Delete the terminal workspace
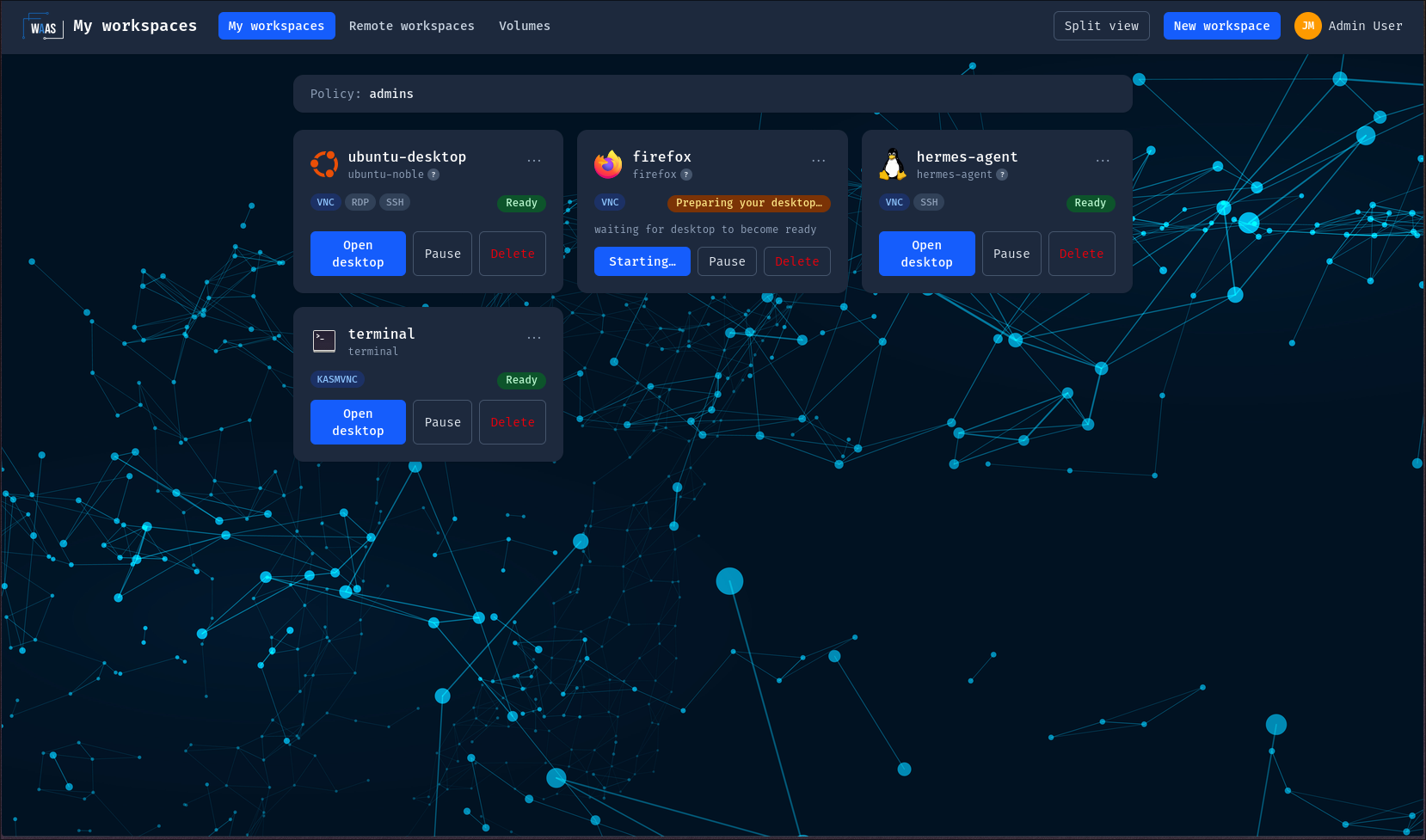The width and height of the screenshot is (1426, 840). tap(513, 422)
